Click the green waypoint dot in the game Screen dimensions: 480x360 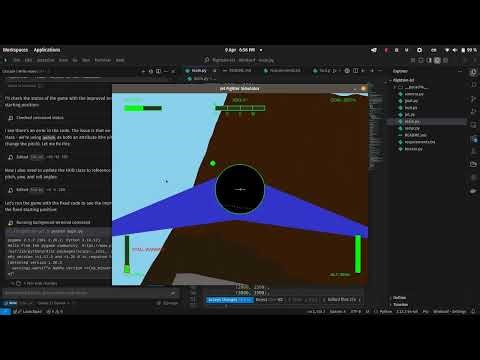213,163
